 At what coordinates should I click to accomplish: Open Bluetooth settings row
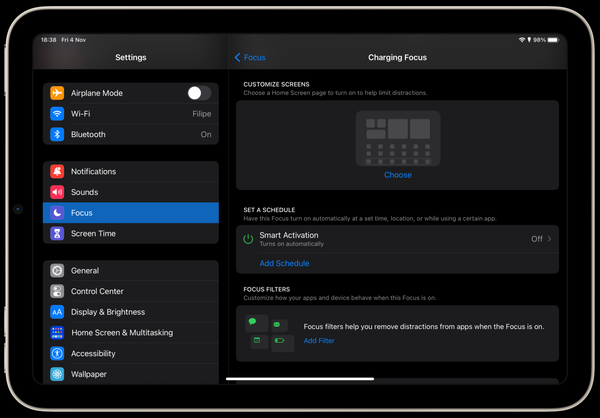pos(131,134)
